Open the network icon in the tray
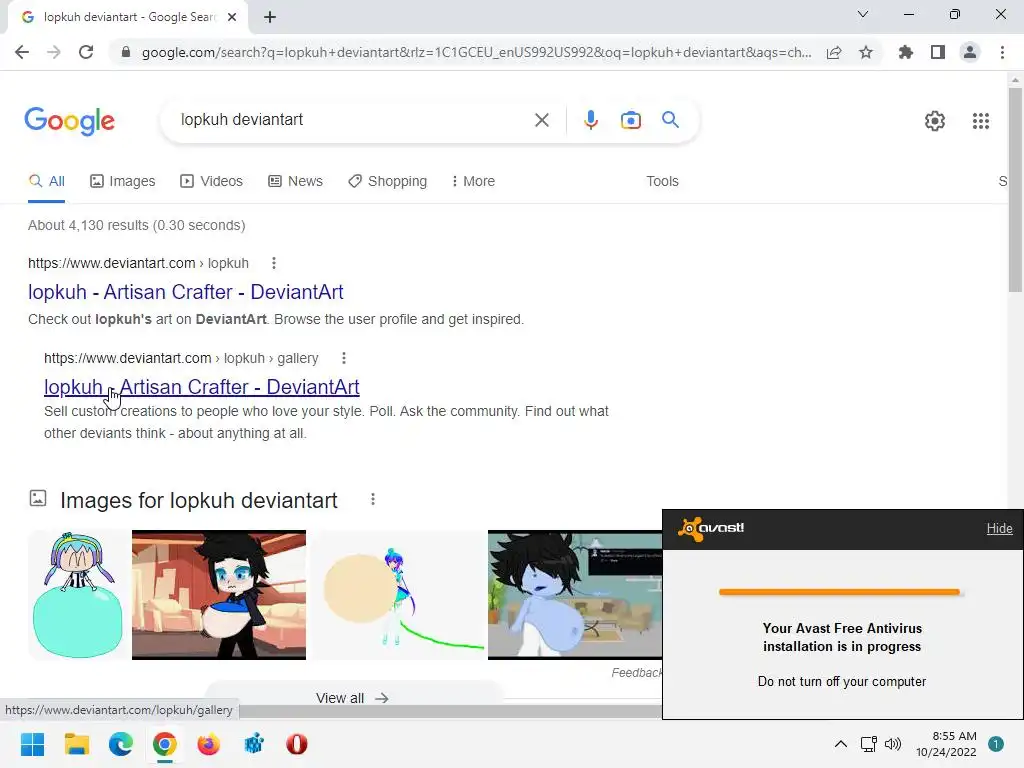The image size is (1024, 768). tap(869, 744)
